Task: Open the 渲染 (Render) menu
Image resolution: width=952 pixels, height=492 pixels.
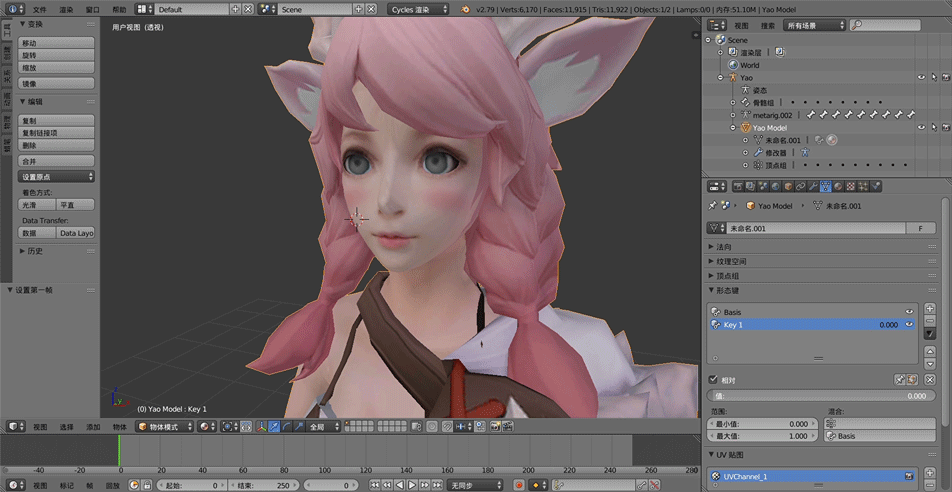Action: [66, 9]
